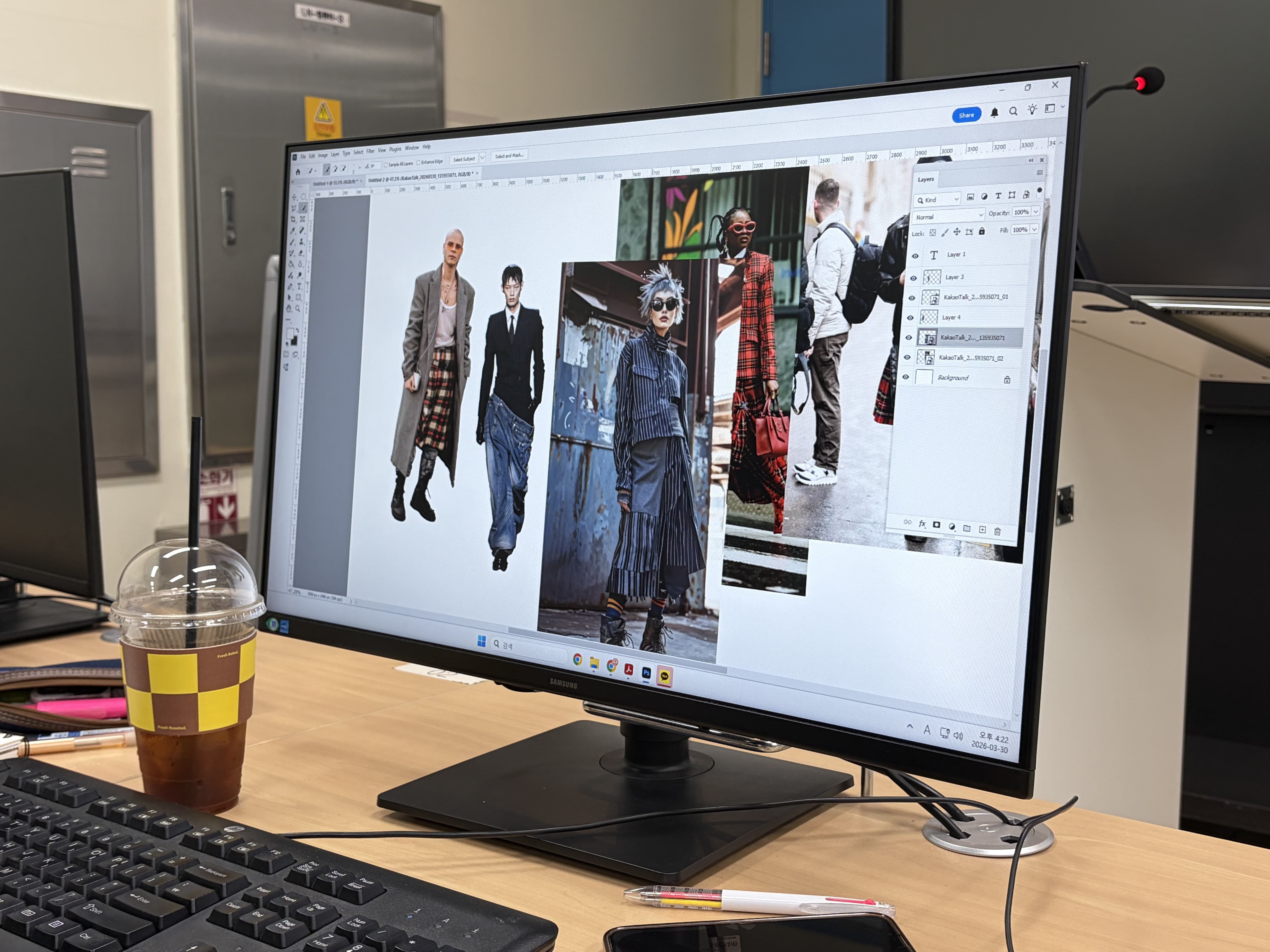Viewport: 1270px width, 952px height.
Task: Open the Plugins menu
Action: coord(395,149)
